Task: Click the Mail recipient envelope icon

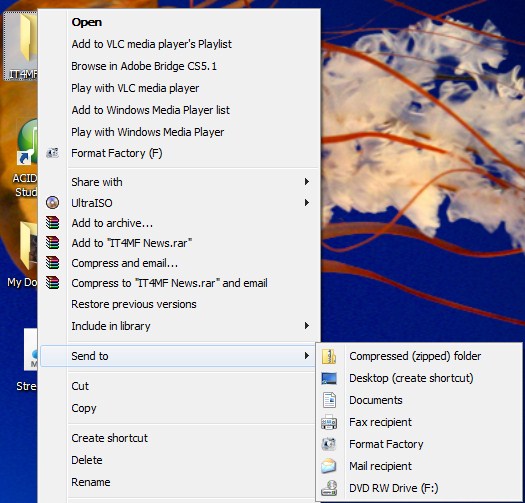Action: (329, 466)
